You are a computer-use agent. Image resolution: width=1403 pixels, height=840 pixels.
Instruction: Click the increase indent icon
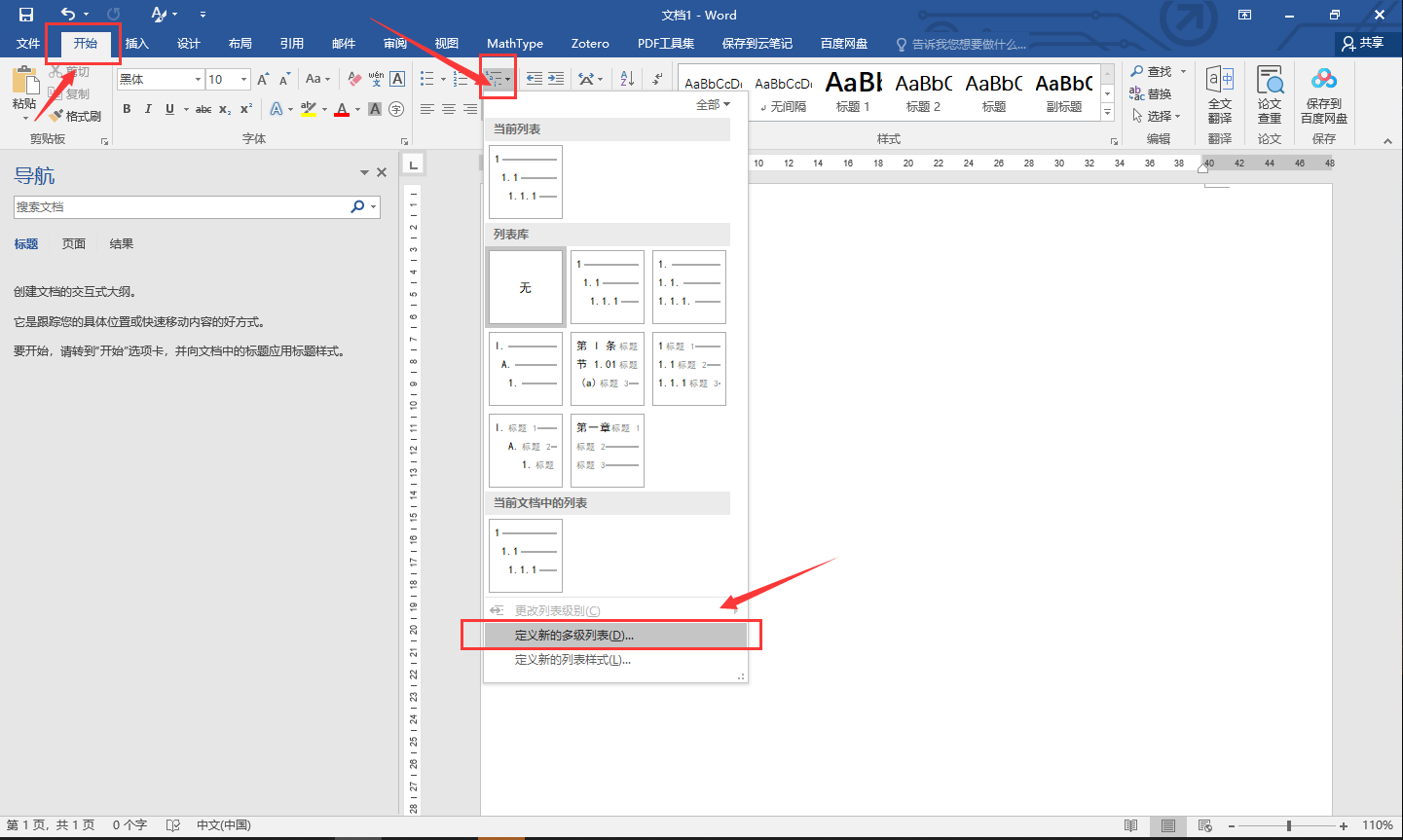coord(556,80)
